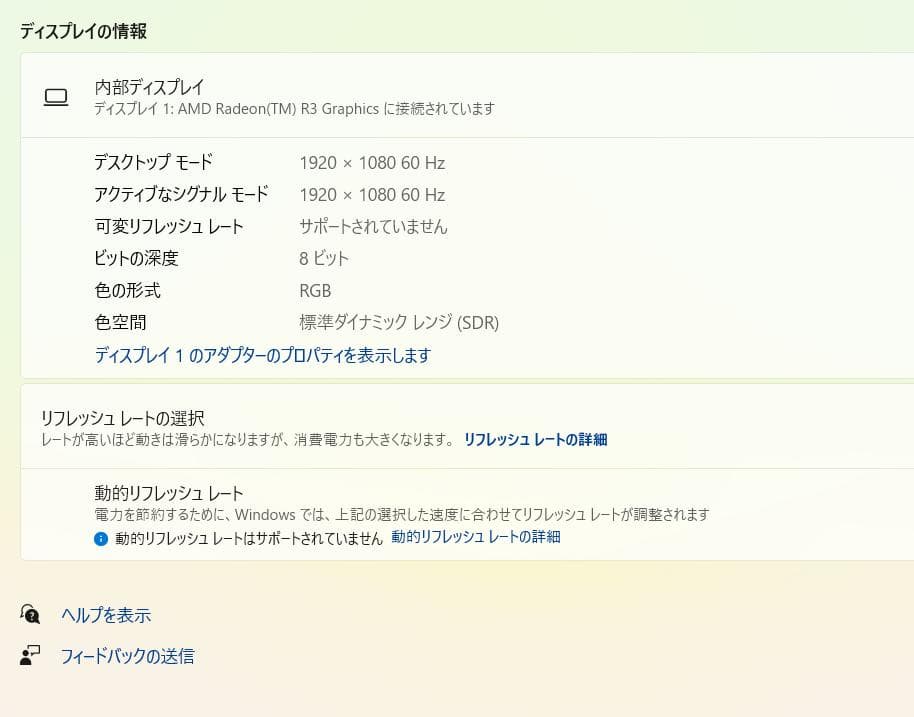Open ディスプレイ 1 のアダプターのプロパティを表示します
The width and height of the screenshot is (914, 717).
(261, 356)
